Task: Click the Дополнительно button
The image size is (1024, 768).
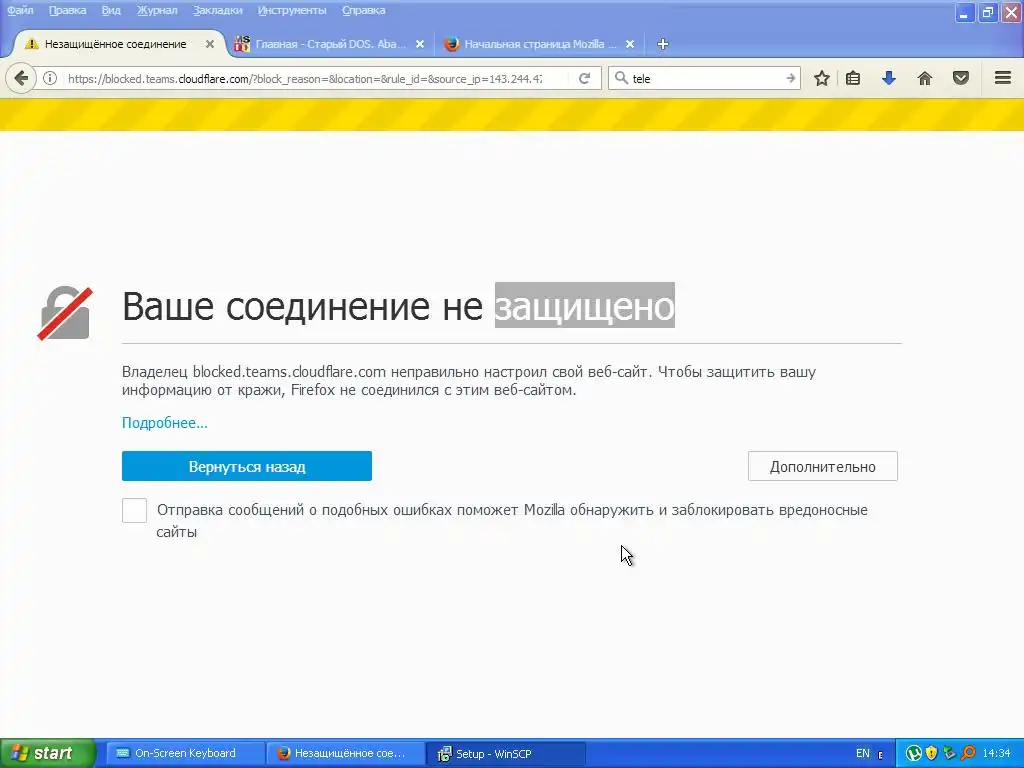Action: coord(823,466)
